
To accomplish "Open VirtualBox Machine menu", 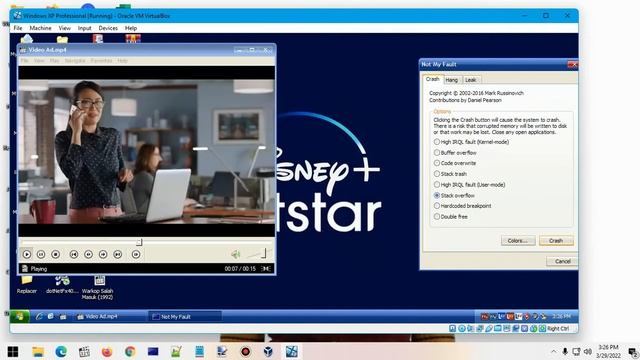I will click(40, 28).
